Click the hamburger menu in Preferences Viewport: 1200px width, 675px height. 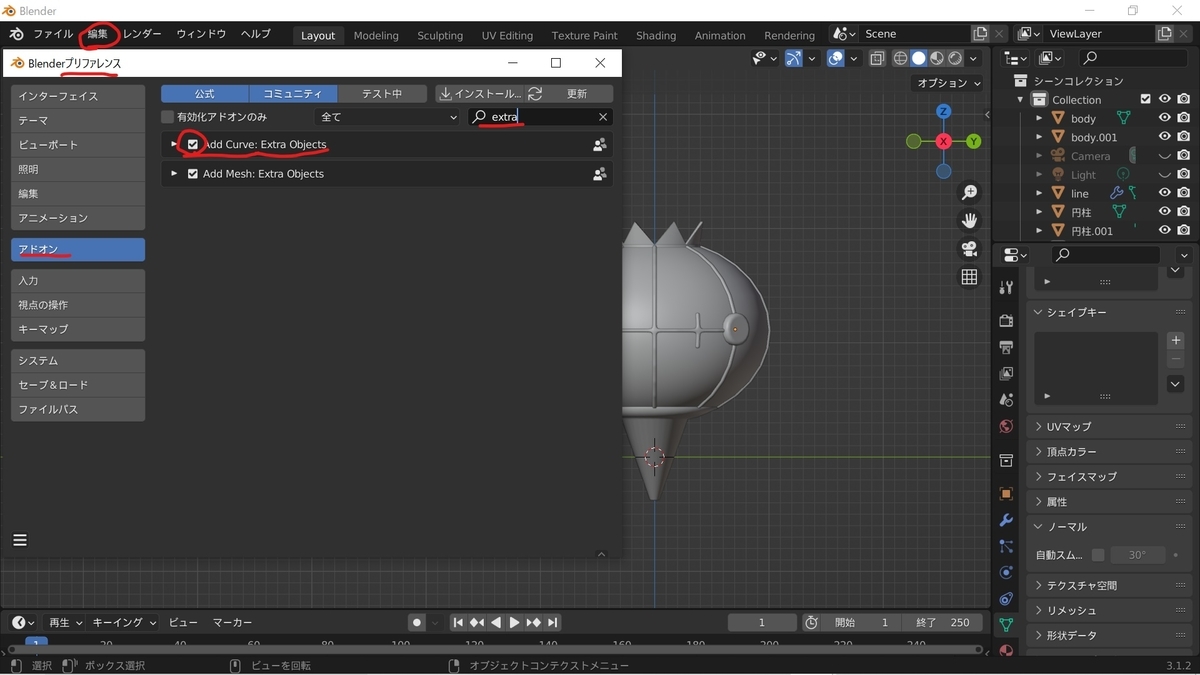20,540
